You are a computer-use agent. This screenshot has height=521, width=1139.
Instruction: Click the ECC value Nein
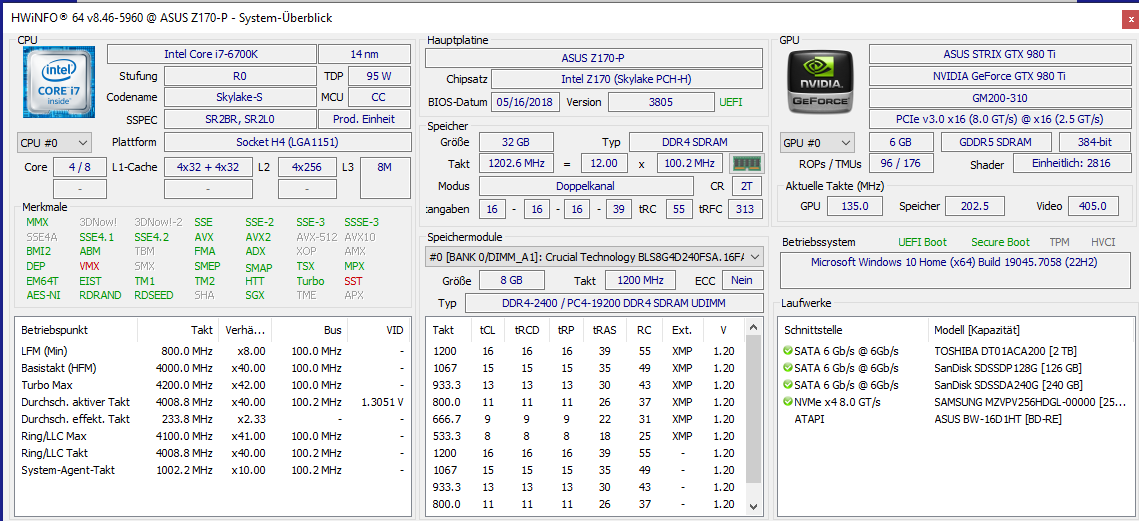[742, 280]
